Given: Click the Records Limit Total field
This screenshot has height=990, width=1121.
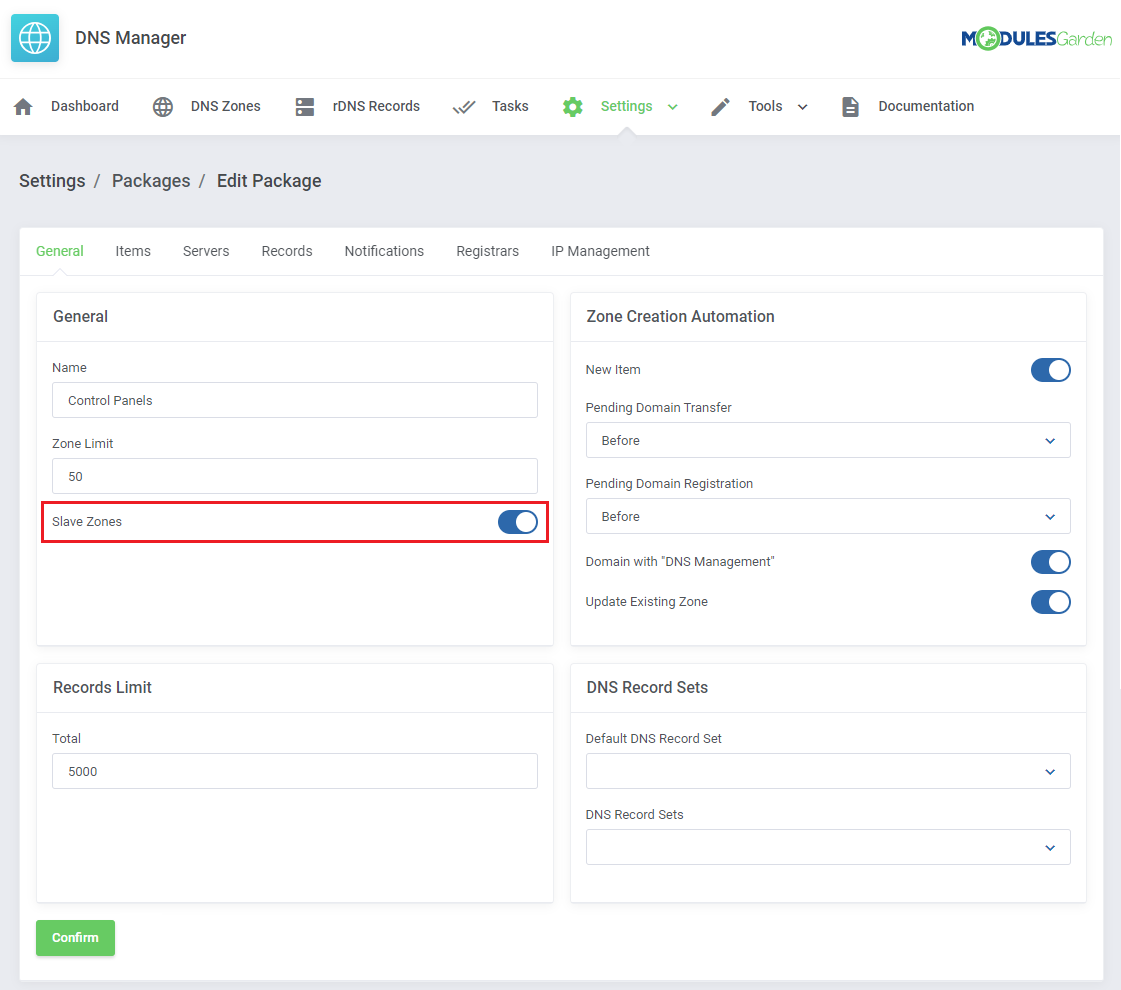Looking at the screenshot, I should click(x=295, y=771).
